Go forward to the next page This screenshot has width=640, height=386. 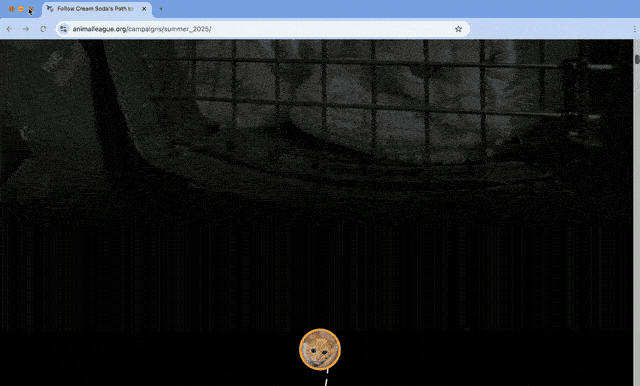26,29
